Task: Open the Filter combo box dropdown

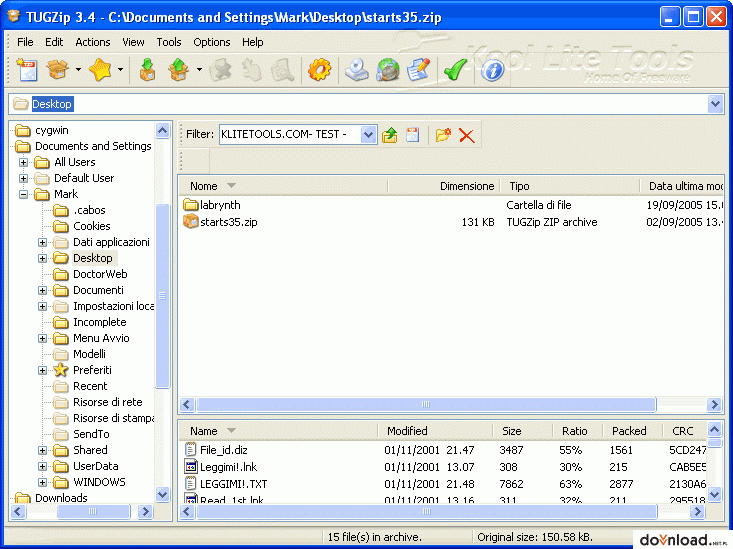Action: 368,135
